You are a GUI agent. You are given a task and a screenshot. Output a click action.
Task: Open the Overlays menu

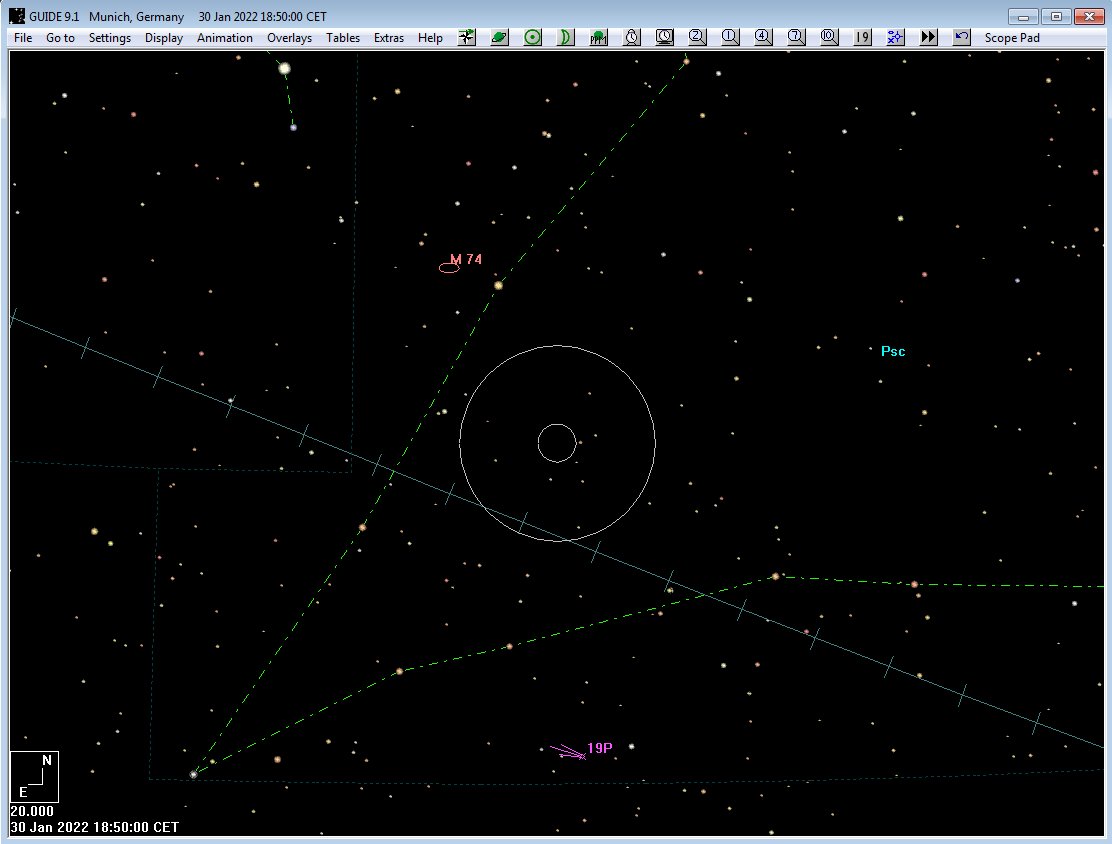tap(289, 38)
